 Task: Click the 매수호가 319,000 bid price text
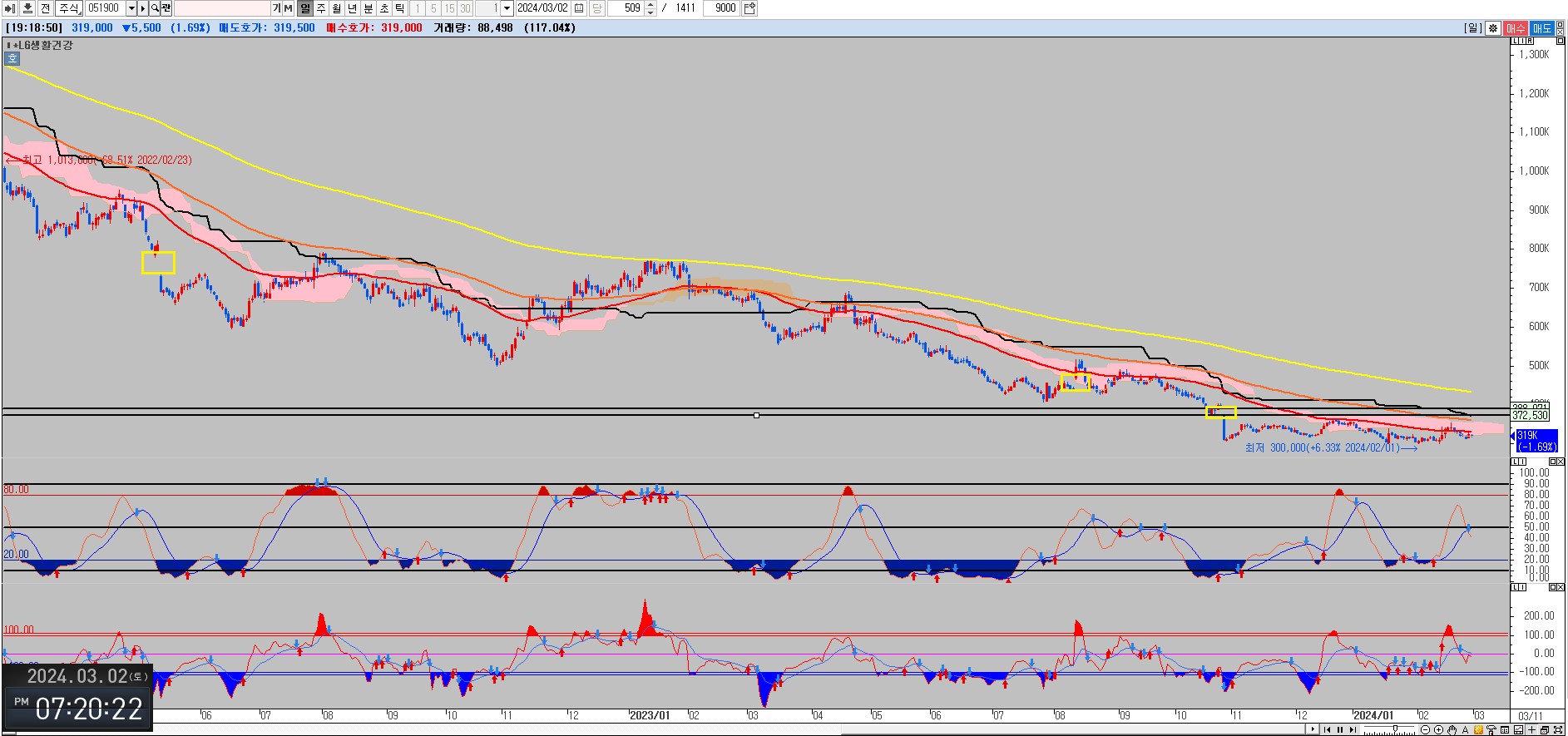[374, 28]
